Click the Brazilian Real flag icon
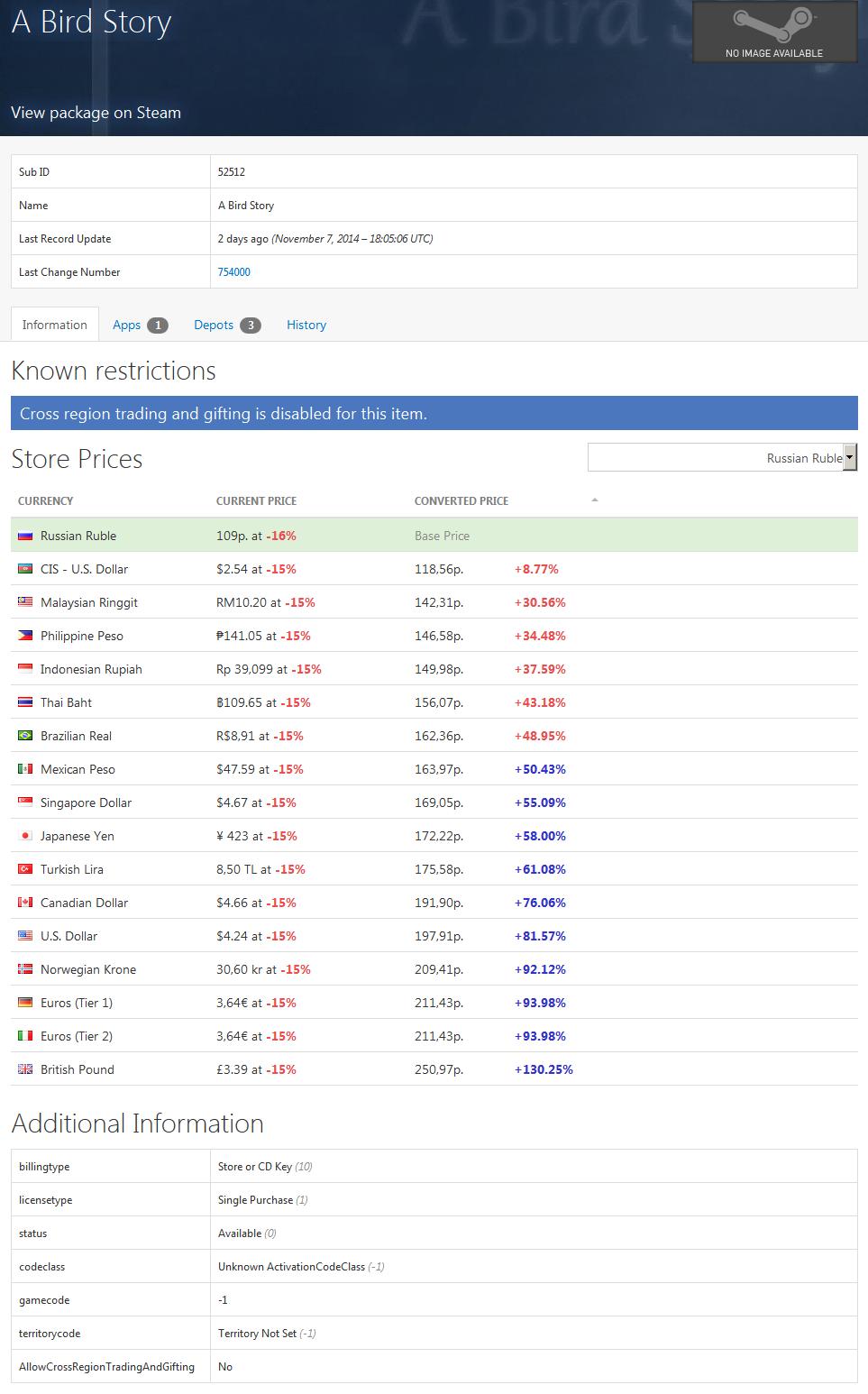This screenshot has width=868, height=1394. point(25,736)
